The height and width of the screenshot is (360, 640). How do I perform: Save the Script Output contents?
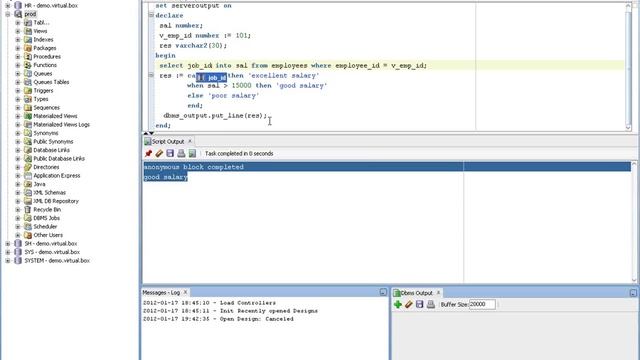coord(170,153)
